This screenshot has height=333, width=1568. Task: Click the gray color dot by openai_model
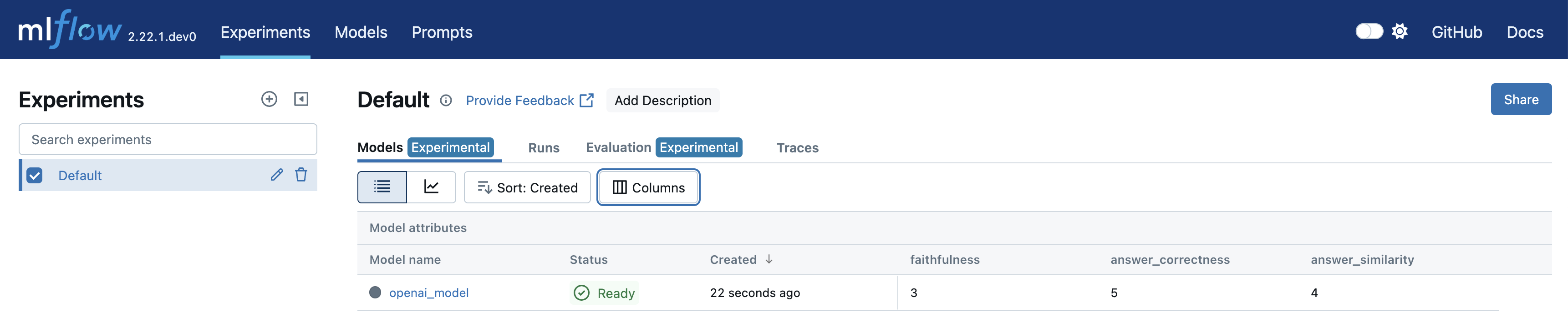click(375, 293)
